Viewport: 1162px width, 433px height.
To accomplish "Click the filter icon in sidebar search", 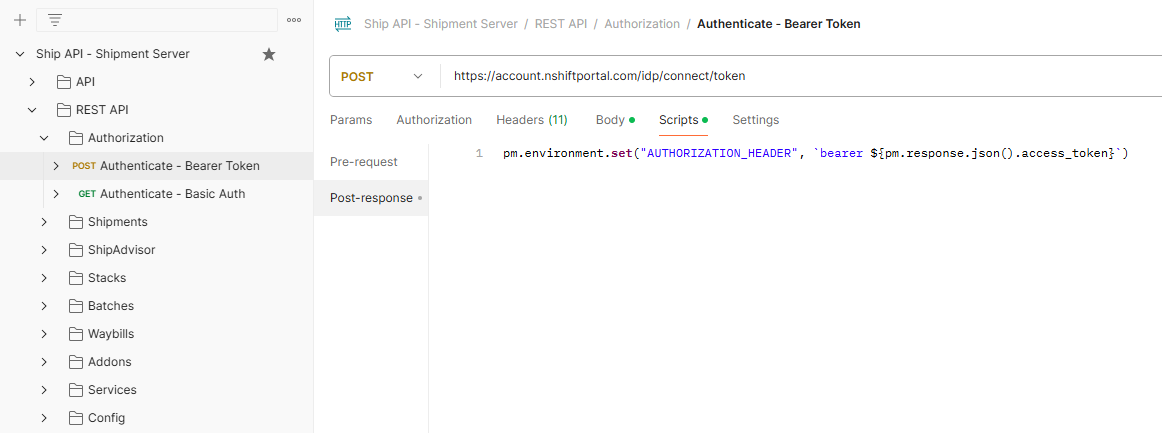I will pyautogui.click(x=55, y=20).
